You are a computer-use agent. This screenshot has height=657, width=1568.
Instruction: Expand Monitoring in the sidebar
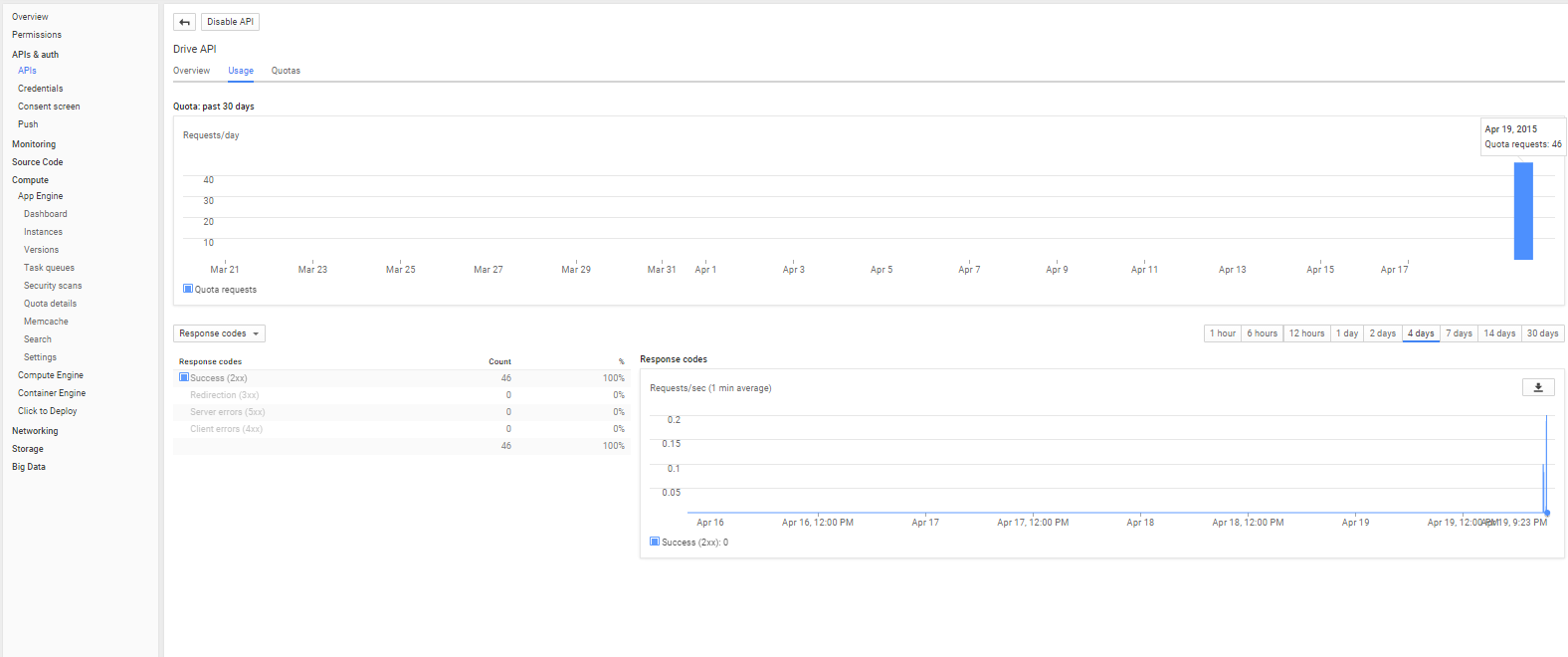pos(34,144)
